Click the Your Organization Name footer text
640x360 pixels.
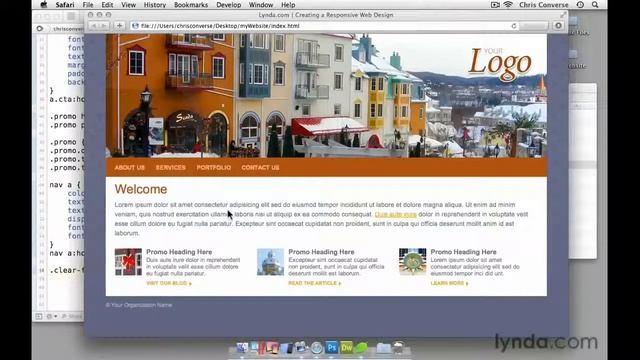(x=139, y=305)
